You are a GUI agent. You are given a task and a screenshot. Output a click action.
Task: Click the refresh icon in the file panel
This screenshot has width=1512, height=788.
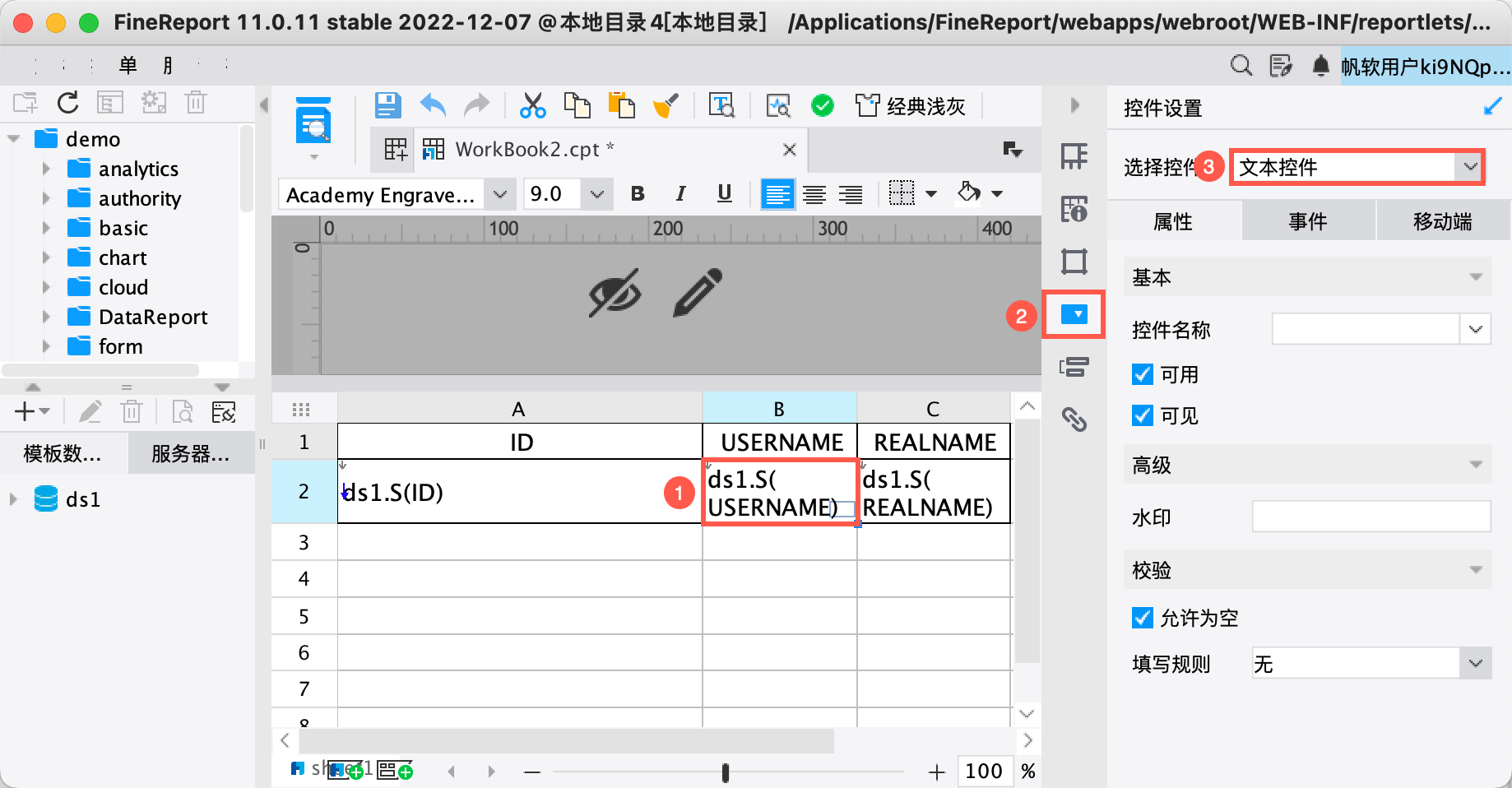[68, 103]
